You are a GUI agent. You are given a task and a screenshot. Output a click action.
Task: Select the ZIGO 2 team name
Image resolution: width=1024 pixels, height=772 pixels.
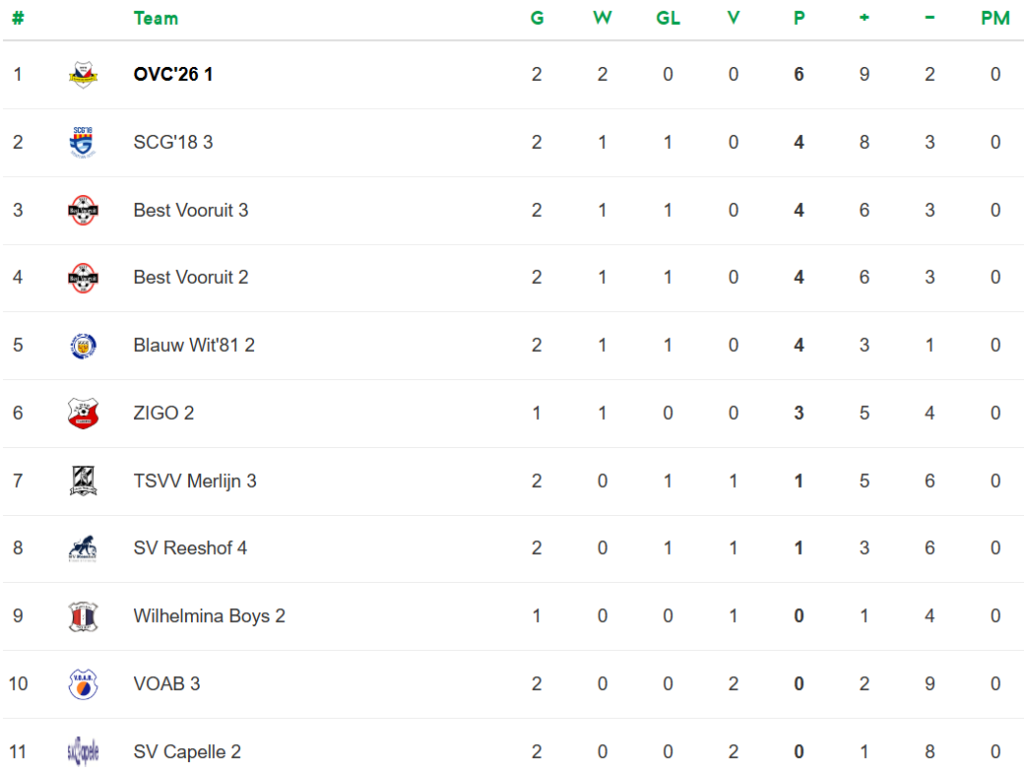(x=163, y=413)
